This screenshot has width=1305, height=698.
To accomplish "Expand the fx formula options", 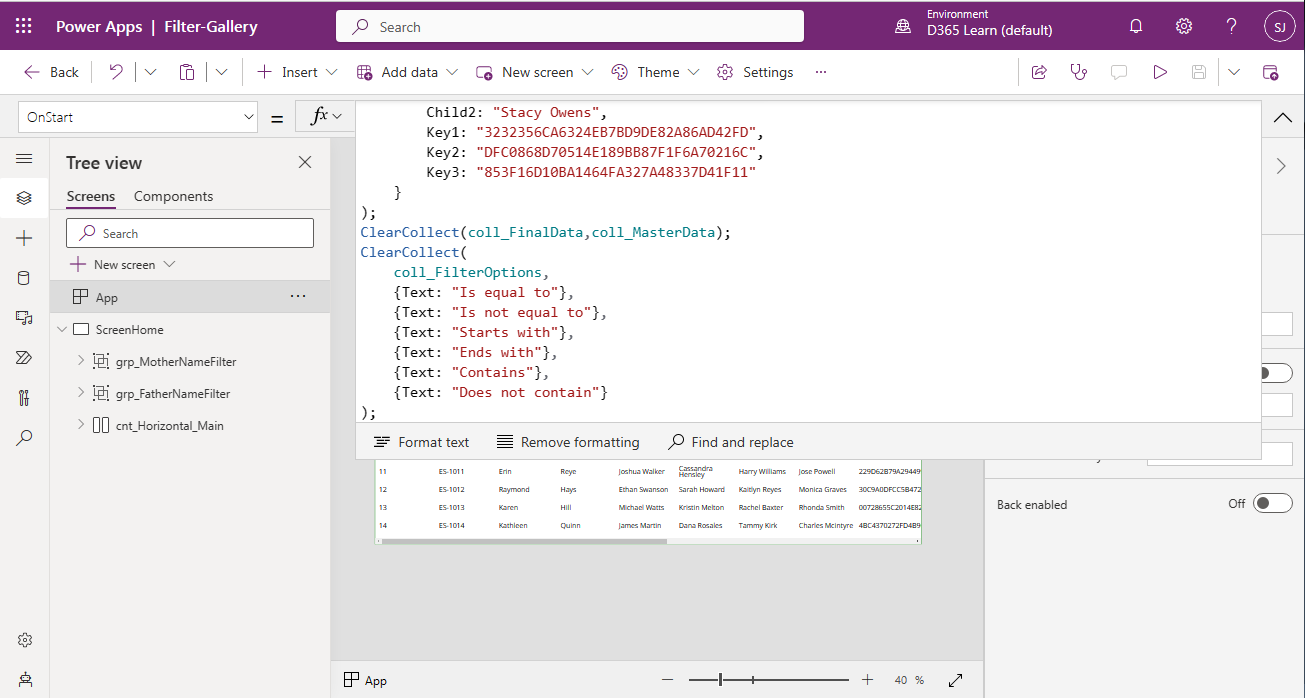I will pyautogui.click(x=326, y=117).
